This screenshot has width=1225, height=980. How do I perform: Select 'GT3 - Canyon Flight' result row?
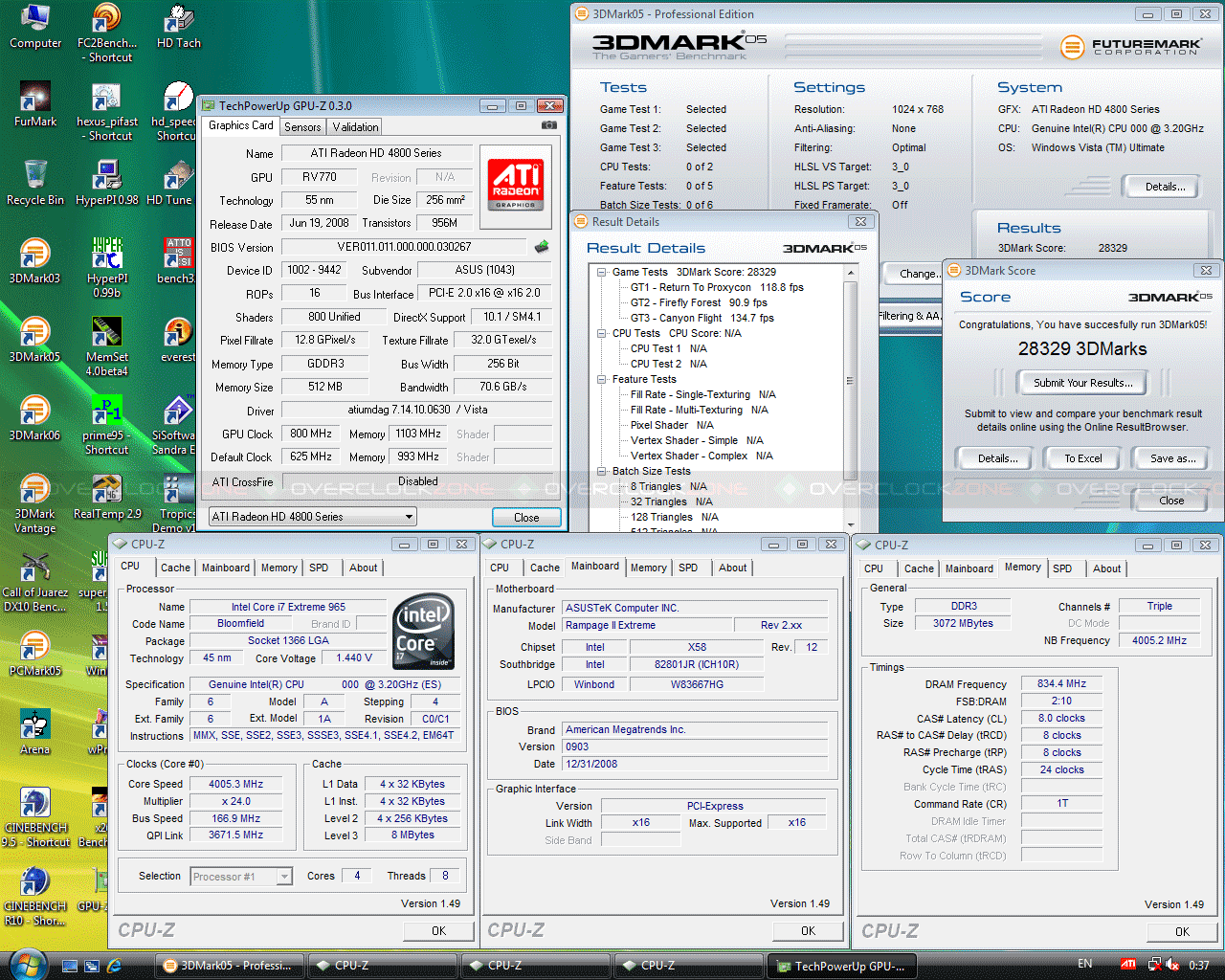coord(702,318)
